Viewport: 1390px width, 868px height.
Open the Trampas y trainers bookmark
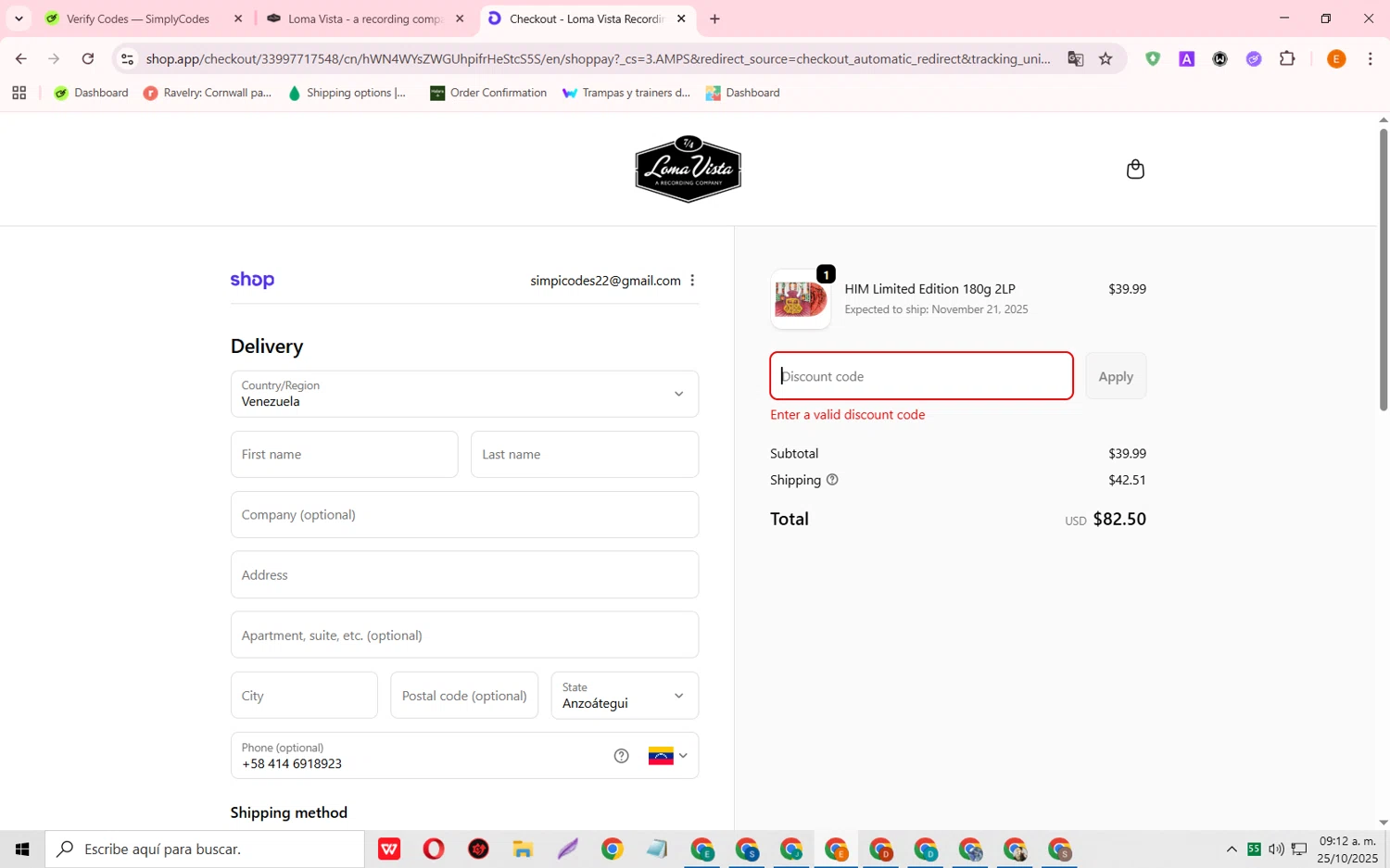click(x=626, y=93)
